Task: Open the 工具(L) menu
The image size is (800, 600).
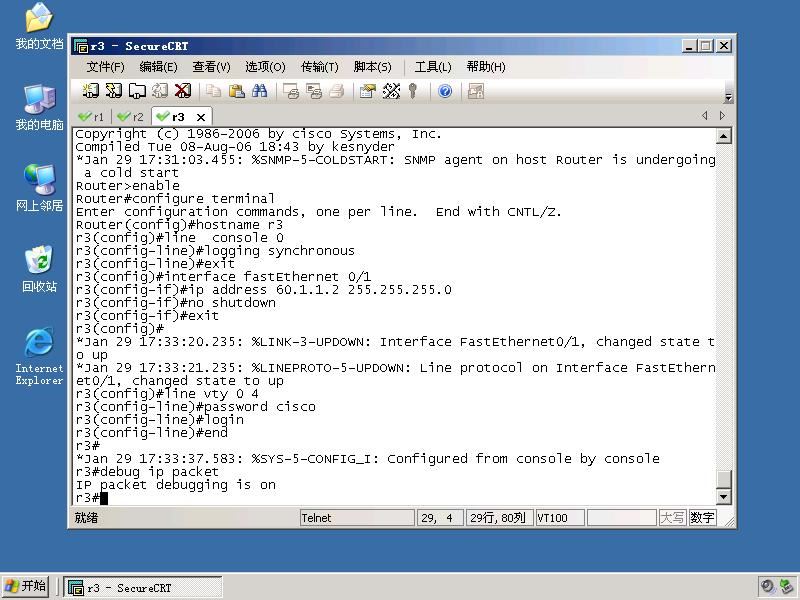Action: tap(433, 67)
